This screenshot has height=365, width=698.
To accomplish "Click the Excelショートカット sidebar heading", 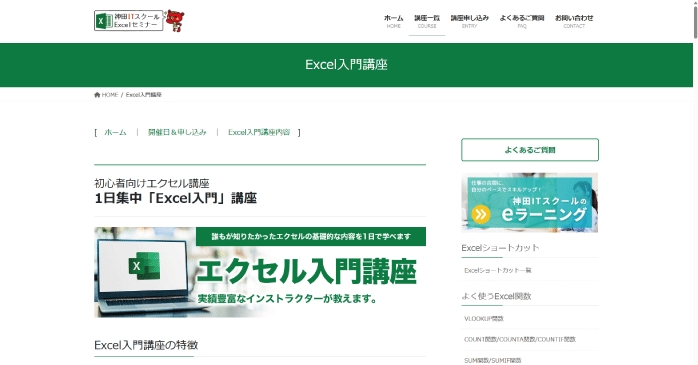I will point(500,248).
